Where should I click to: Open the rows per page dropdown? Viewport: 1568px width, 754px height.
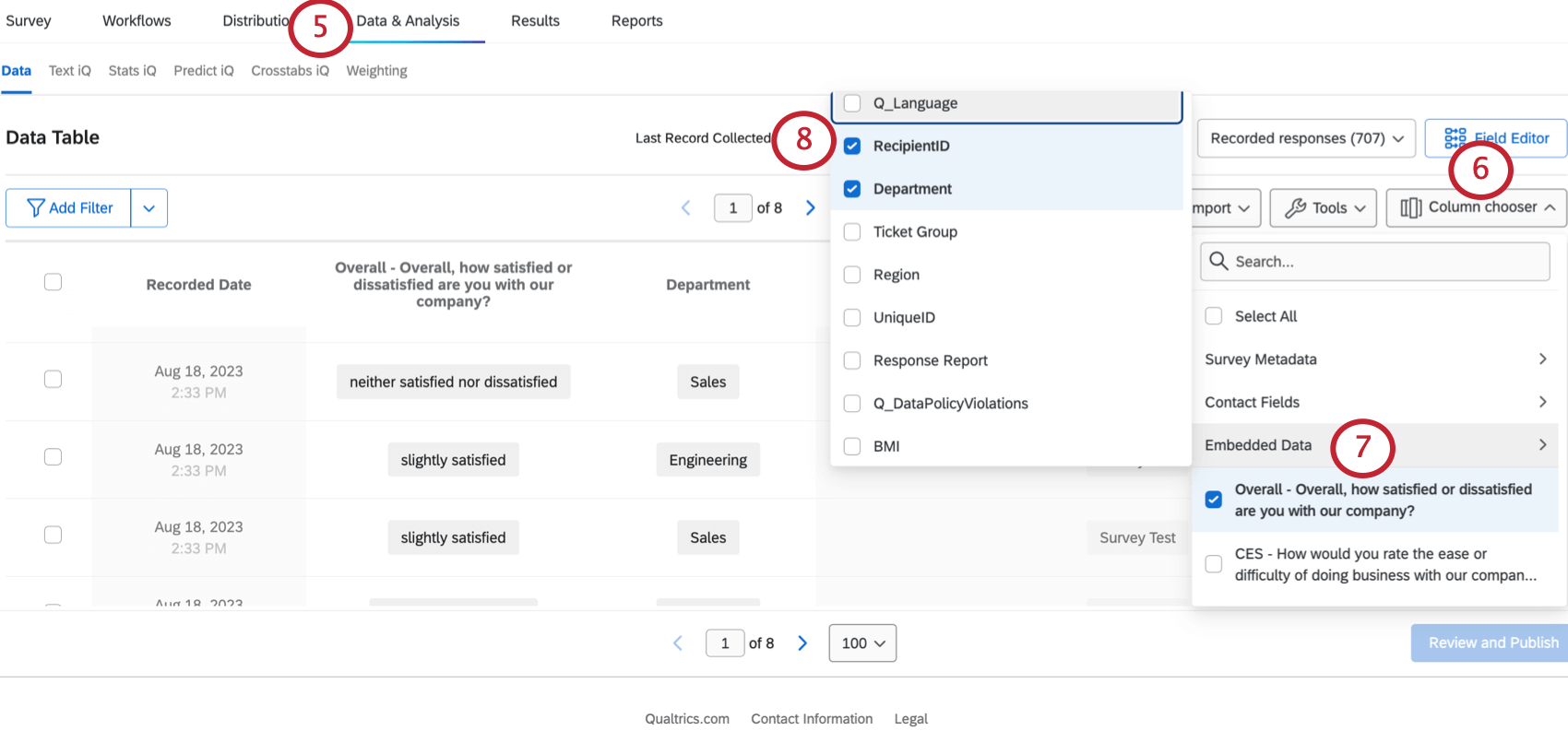click(862, 643)
